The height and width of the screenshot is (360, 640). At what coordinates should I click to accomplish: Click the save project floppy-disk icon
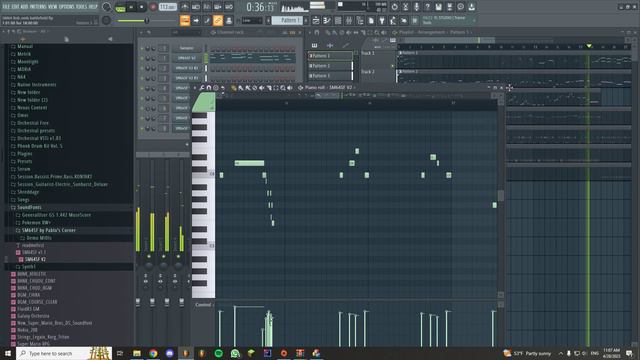pyautogui.click(x=438, y=7)
